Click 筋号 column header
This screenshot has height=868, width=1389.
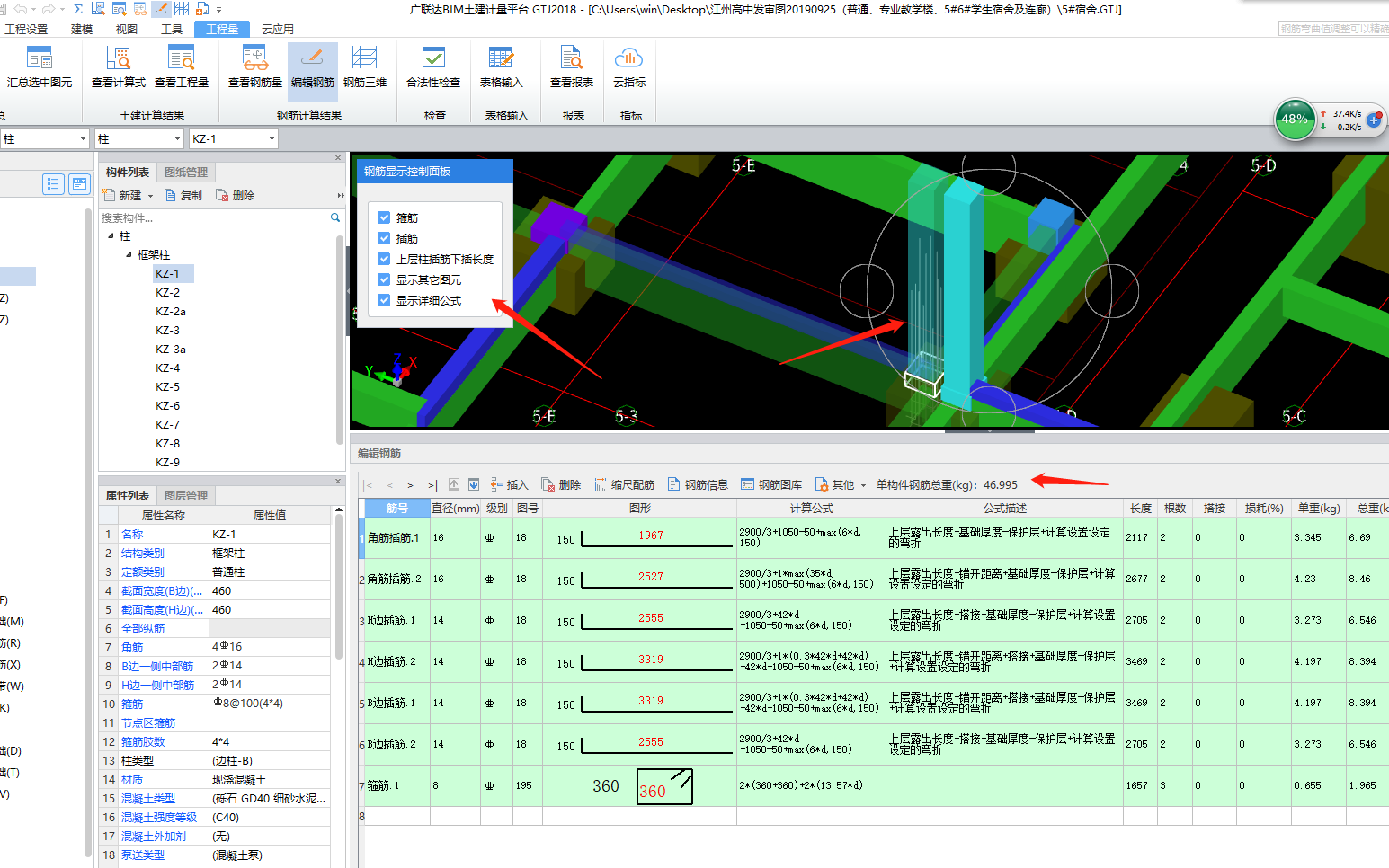(x=397, y=508)
